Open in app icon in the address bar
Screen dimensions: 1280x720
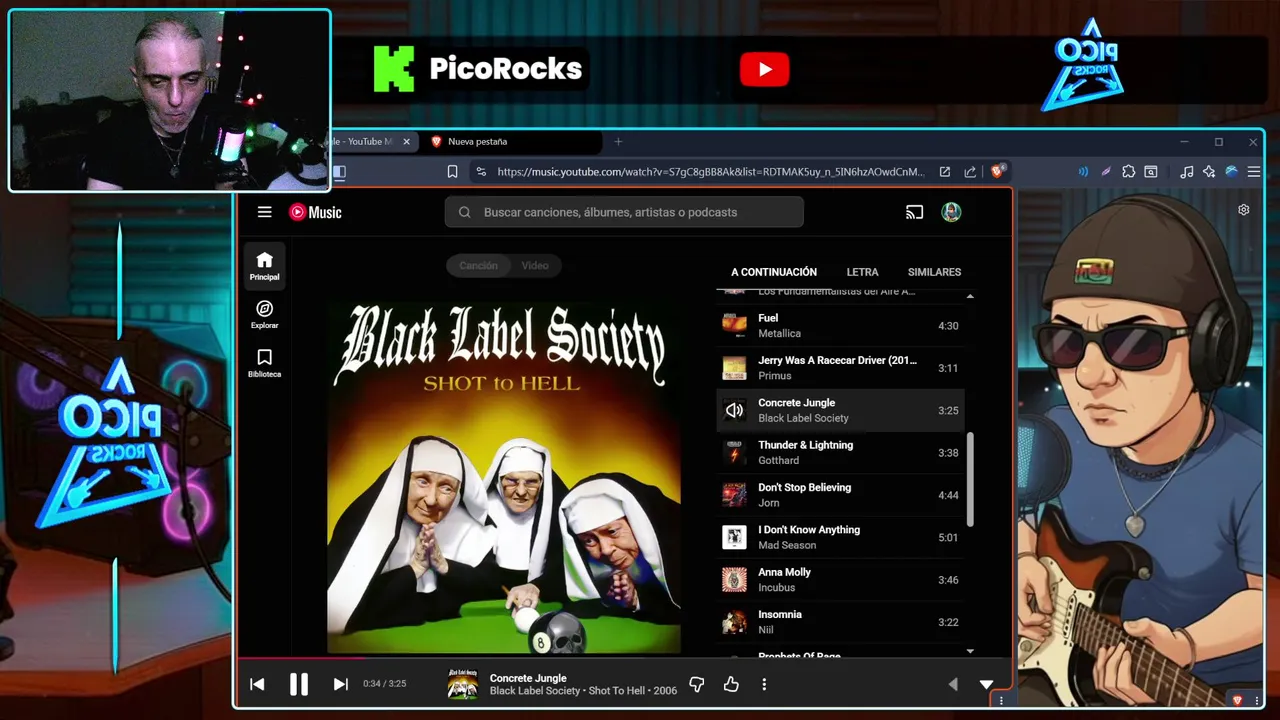(944, 172)
